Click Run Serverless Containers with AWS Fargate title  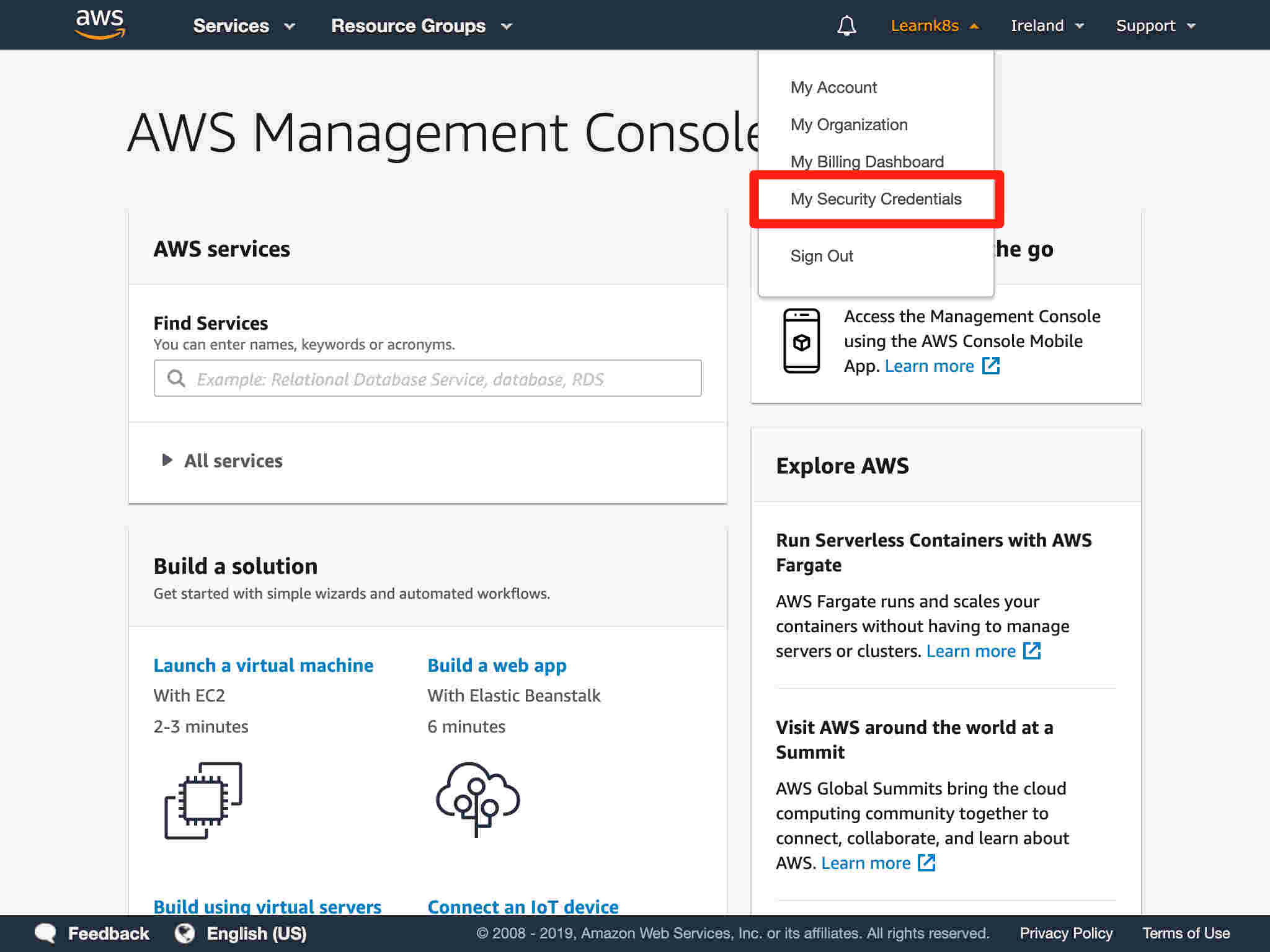pyautogui.click(x=933, y=552)
